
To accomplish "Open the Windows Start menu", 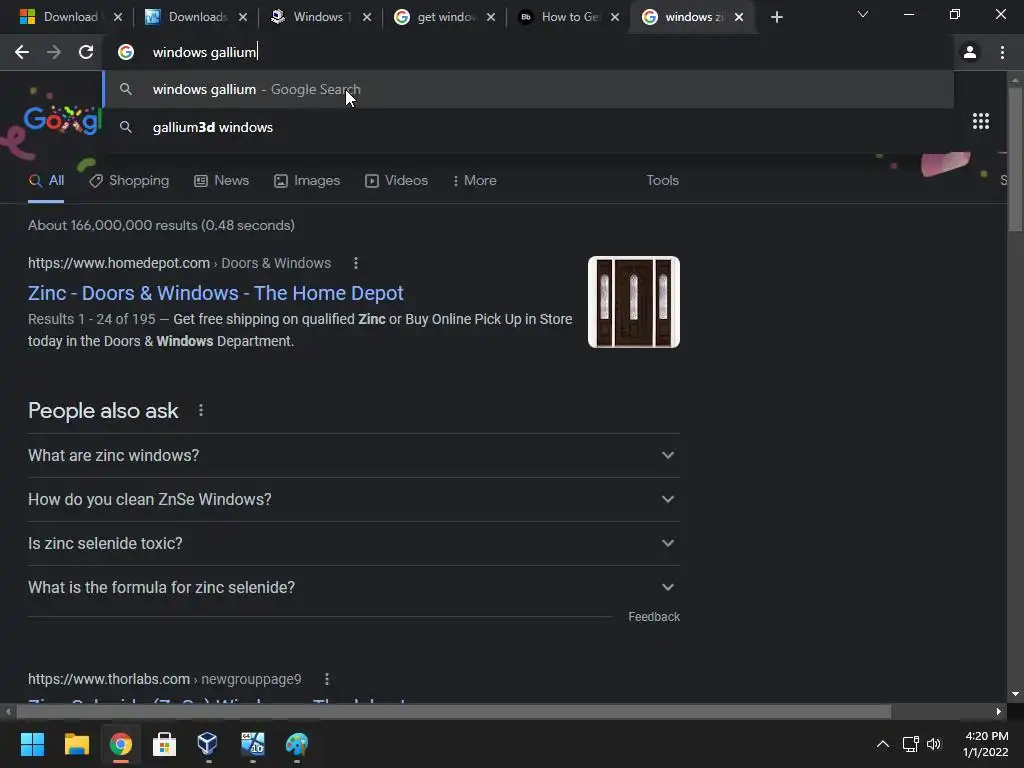I will pos(32,744).
